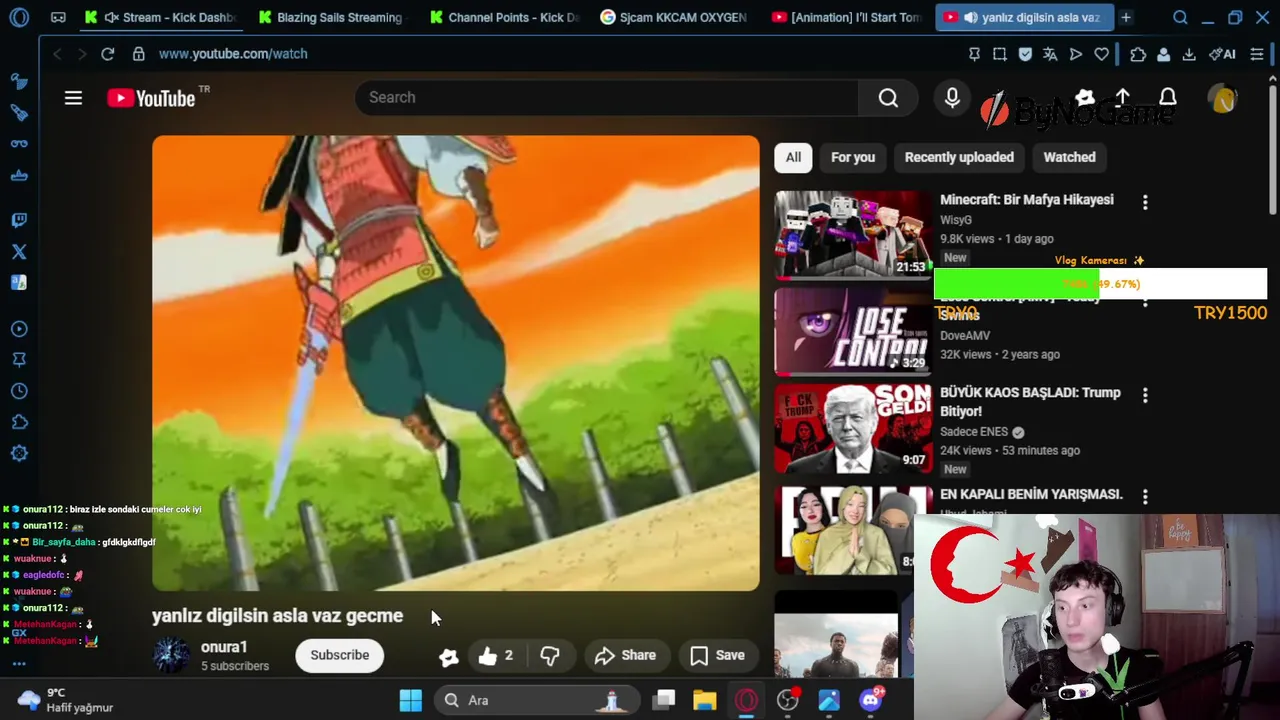Click the Sadece ENES channel name
The height and width of the screenshot is (720, 1280).
point(974,432)
